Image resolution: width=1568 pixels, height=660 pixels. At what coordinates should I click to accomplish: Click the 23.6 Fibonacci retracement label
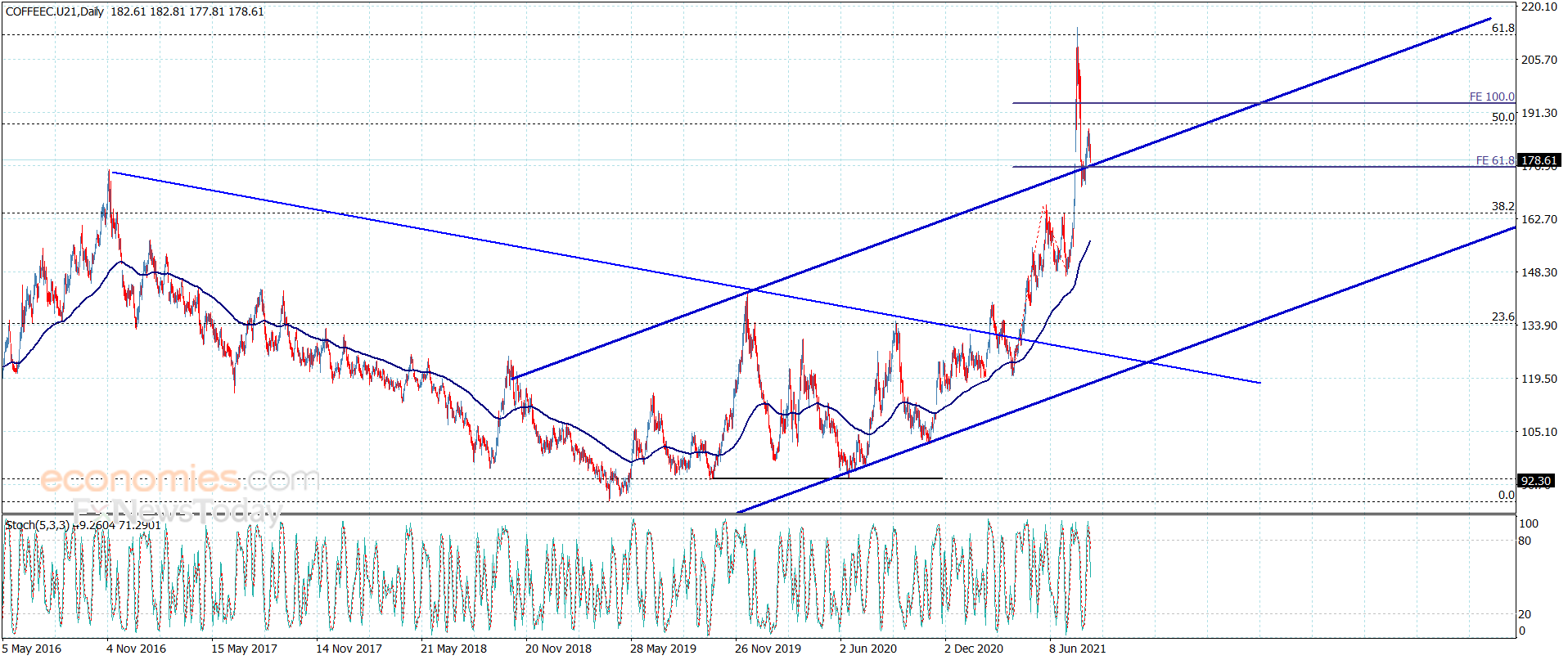[1503, 317]
